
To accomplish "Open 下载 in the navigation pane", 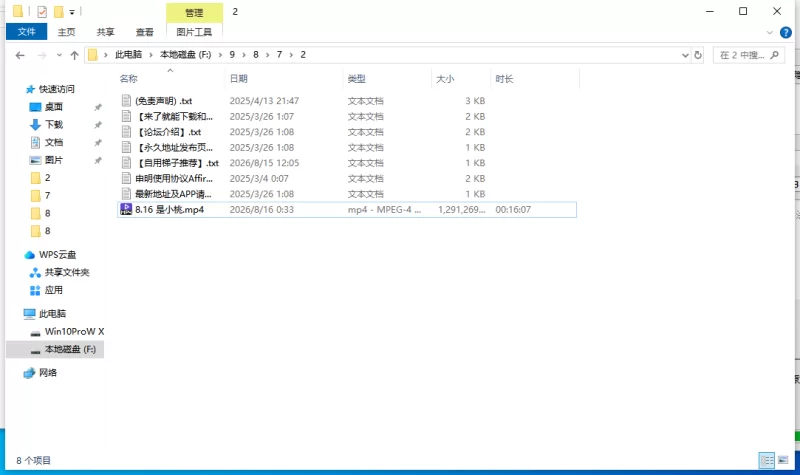I will pyautogui.click(x=54, y=124).
